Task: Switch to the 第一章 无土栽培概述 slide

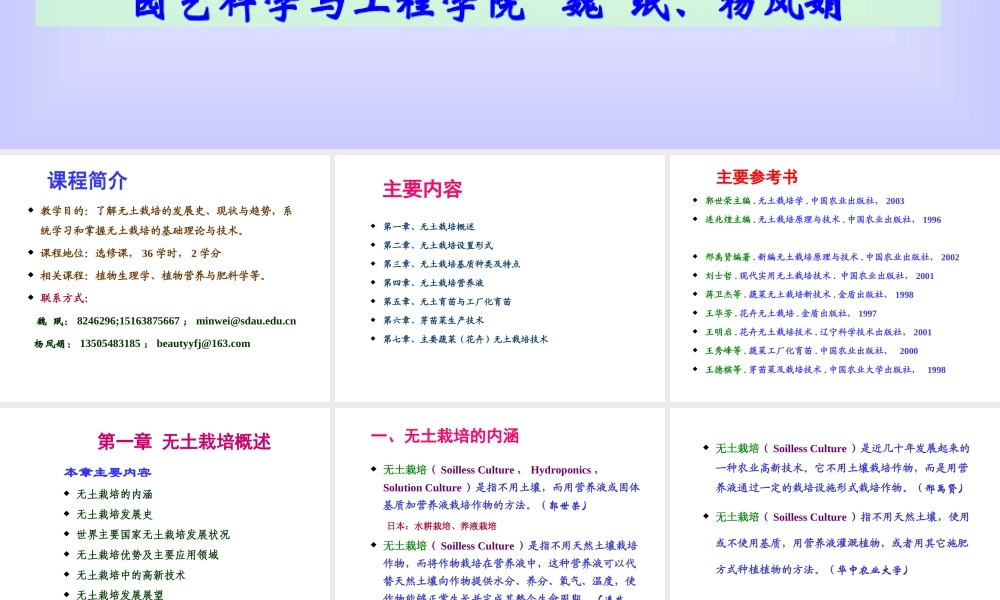Action: pos(182,441)
